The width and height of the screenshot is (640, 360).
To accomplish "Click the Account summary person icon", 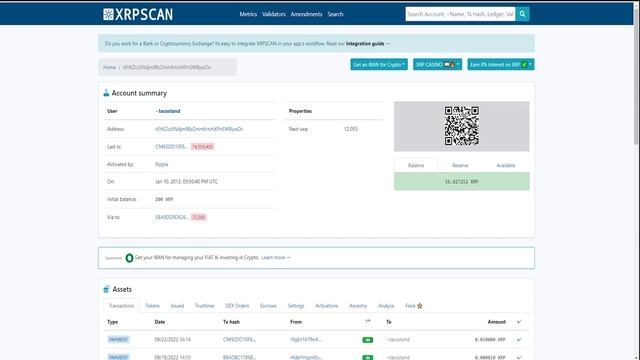I will (106, 93).
